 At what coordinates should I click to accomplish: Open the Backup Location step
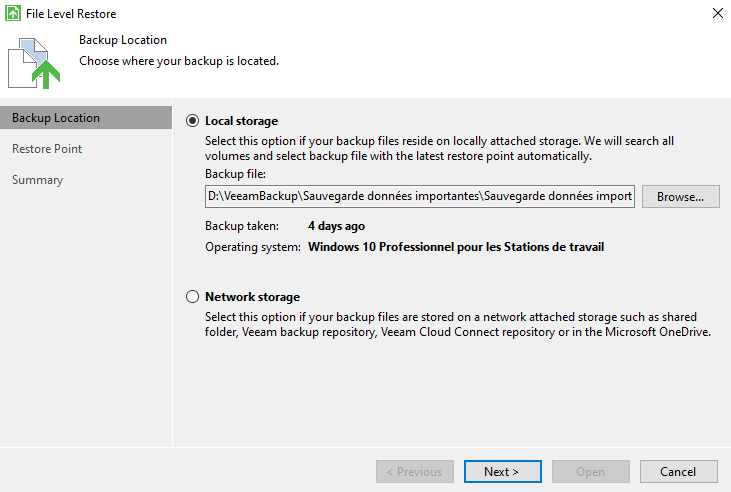click(86, 118)
